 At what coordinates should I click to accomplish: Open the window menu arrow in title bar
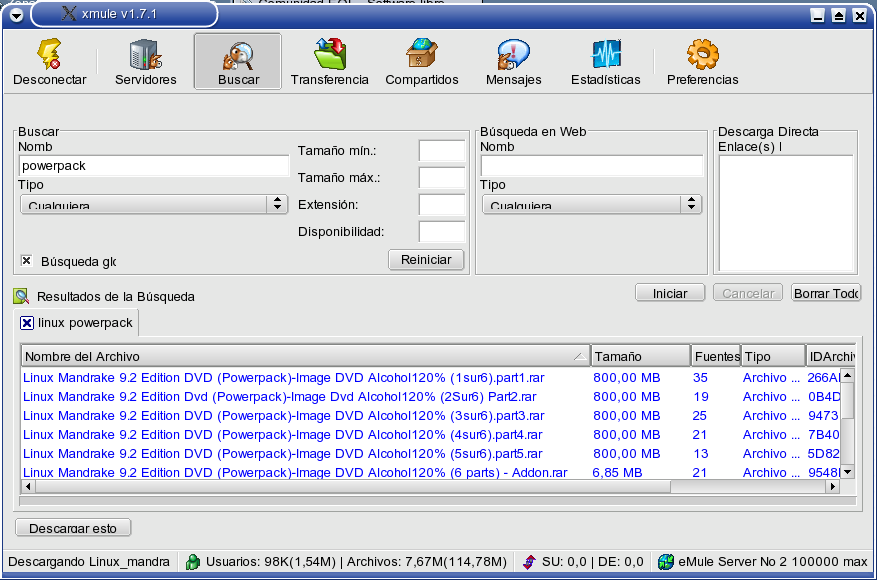[16, 15]
